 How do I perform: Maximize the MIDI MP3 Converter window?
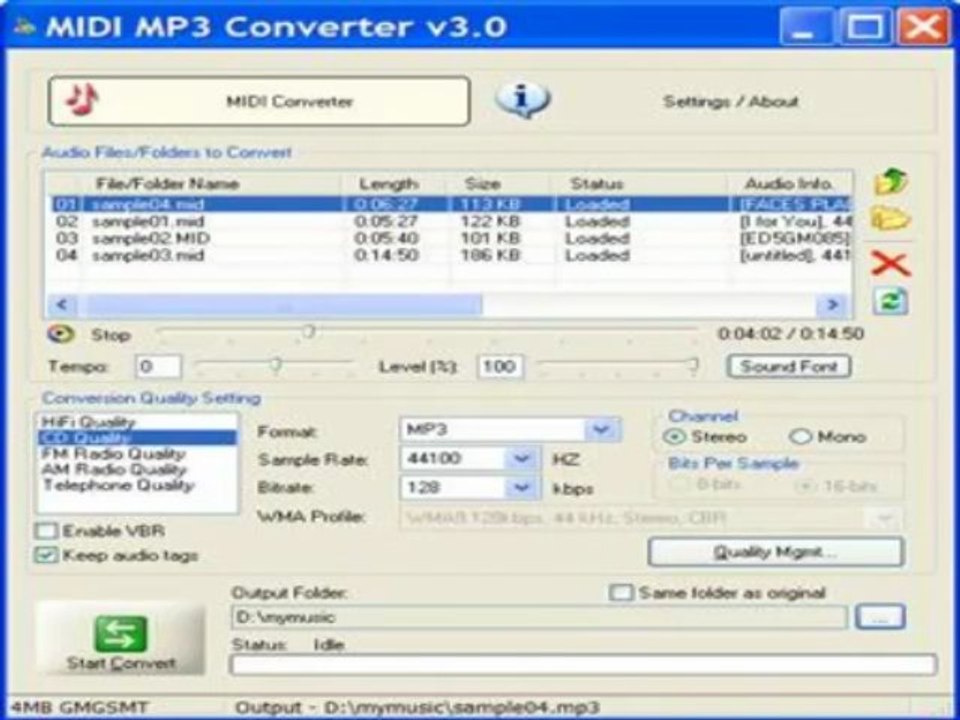(x=864, y=27)
